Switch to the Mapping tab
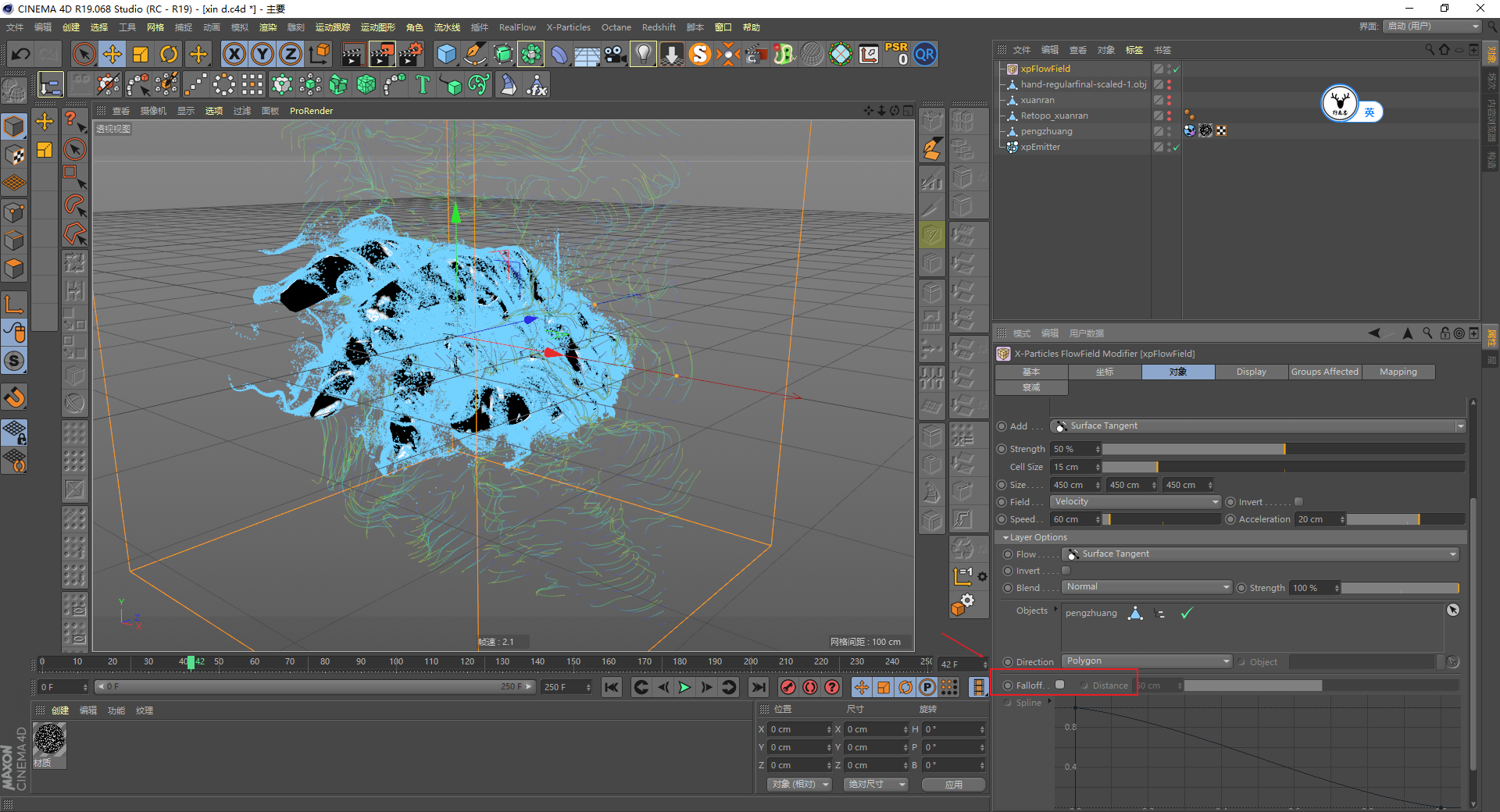1500x812 pixels. [1398, 372]
